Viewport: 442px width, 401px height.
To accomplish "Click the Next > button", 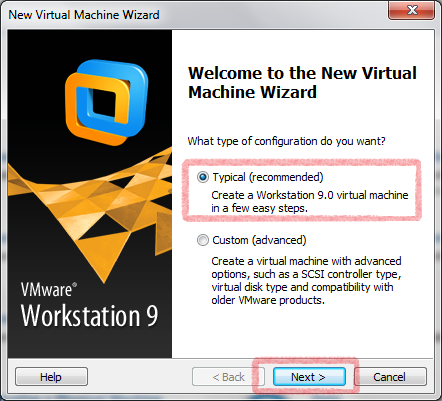I will (x=309, y=377).
